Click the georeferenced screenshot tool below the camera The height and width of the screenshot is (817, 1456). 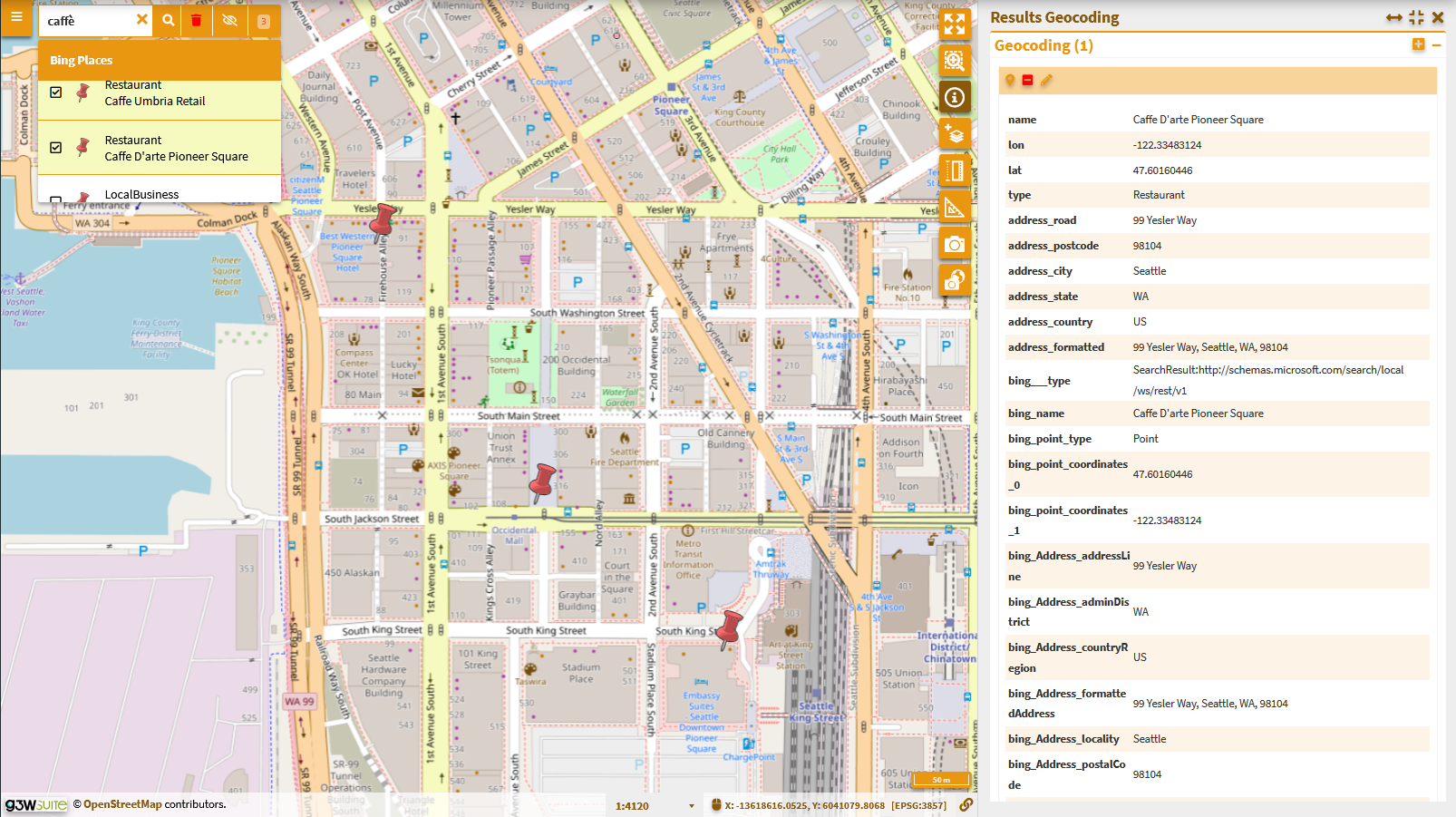point(955,281)
